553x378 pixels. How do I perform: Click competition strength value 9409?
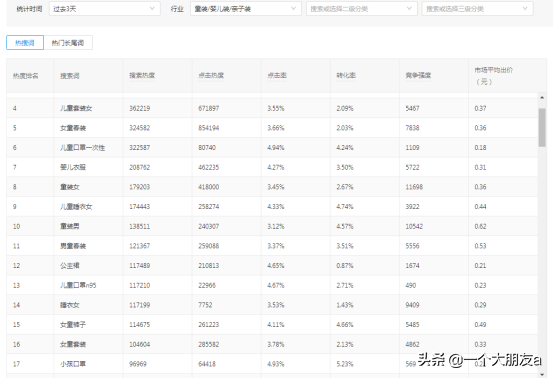coord(412,305)
